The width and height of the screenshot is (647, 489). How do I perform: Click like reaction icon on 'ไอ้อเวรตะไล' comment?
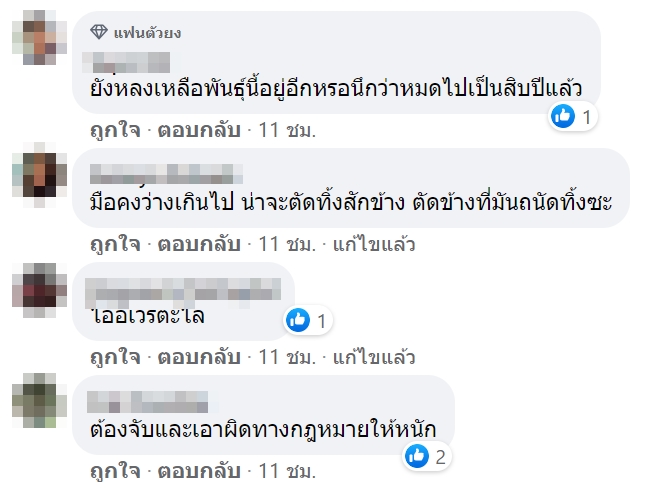298,320
